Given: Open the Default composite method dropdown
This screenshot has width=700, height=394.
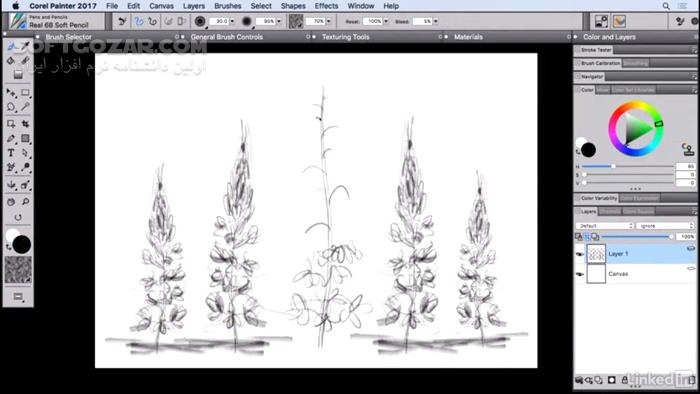Looking at the screenshot, I should [604, 226].
